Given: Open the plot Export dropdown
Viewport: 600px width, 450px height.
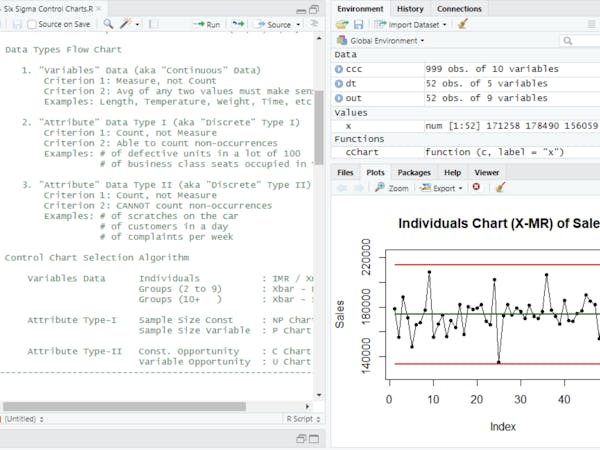Looking at the screenshot, I should [442, 188].
